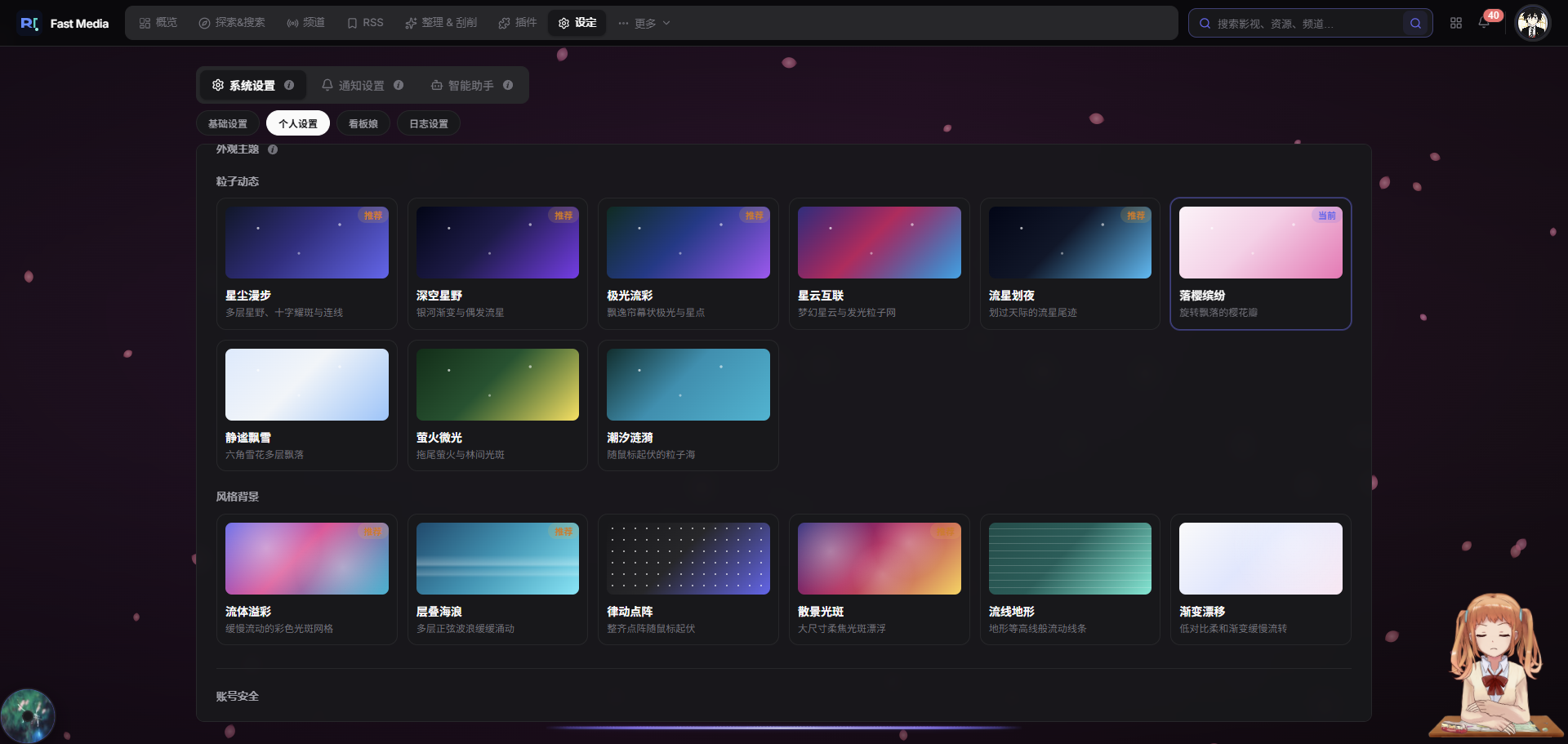
Task: Select the current 落樱缤纷 theme card
Action: [x=1261, y=264]
